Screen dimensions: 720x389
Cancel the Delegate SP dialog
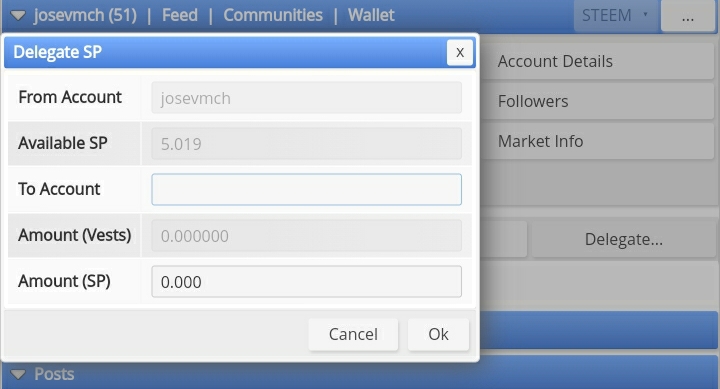pos(353,334)
